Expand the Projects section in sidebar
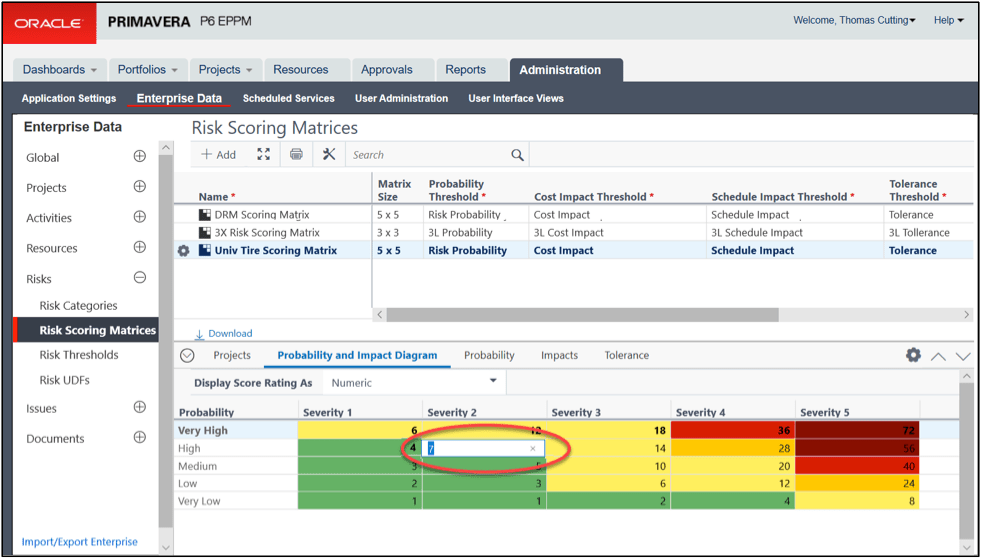 (x=140, y=186)
